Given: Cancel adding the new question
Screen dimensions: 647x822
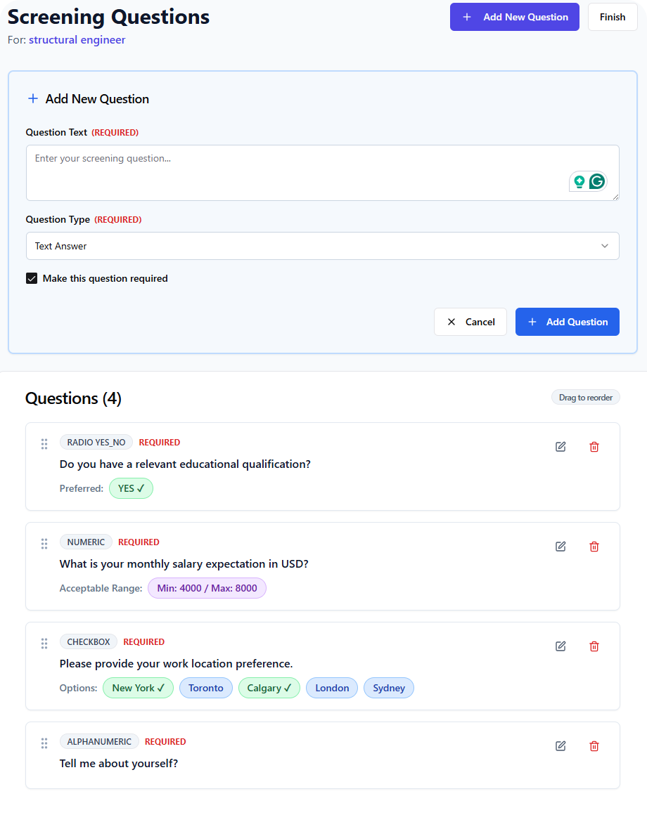Looking at the screenshot, I should click(x=470, y=322).
